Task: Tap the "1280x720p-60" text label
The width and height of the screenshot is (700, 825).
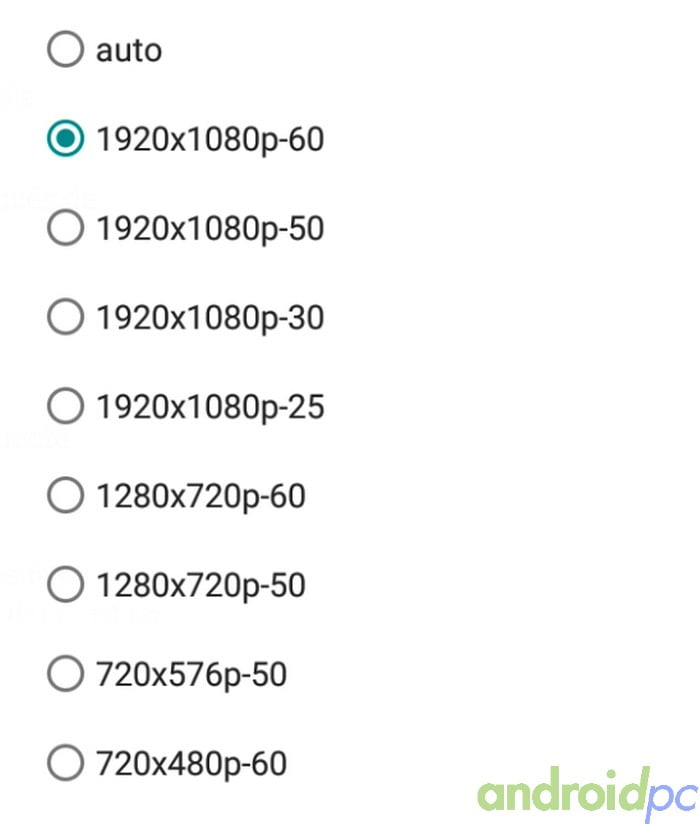Action: click(201, 496)
